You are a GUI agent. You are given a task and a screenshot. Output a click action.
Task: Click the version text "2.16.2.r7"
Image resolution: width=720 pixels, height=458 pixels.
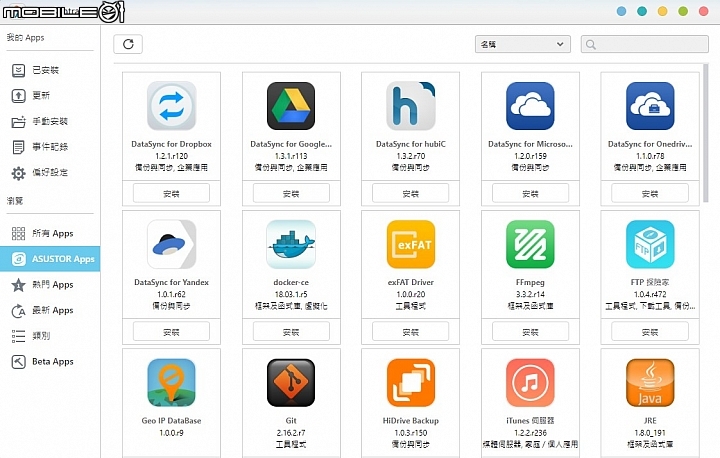pos(291,433)
